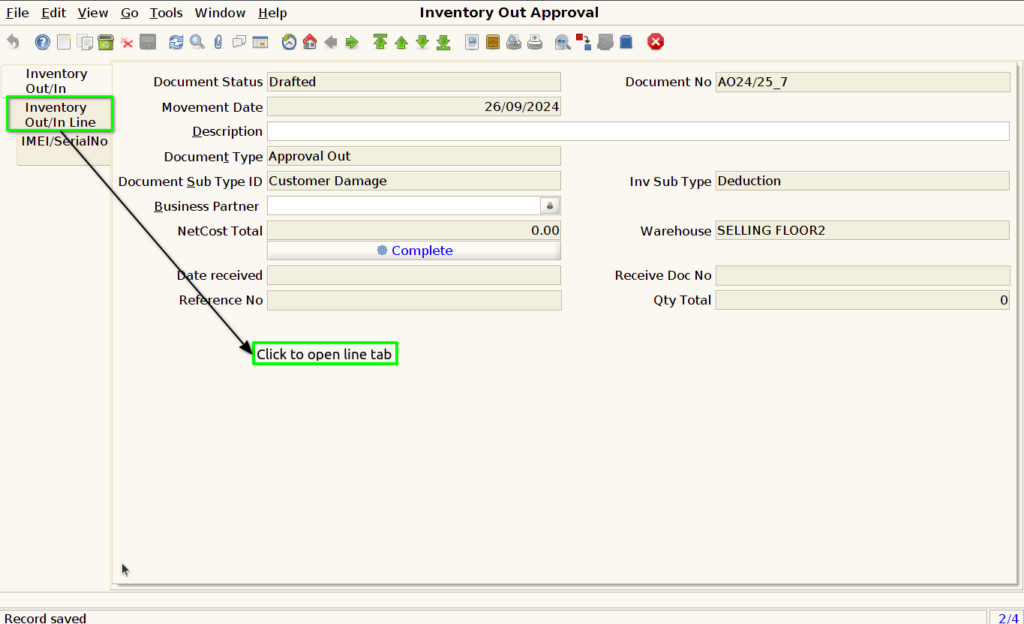Click the 'Record saved' status message
Image resolution: width=1024 pixels, height=624 pixels.
pyautogui.click(x=45, y=617)
